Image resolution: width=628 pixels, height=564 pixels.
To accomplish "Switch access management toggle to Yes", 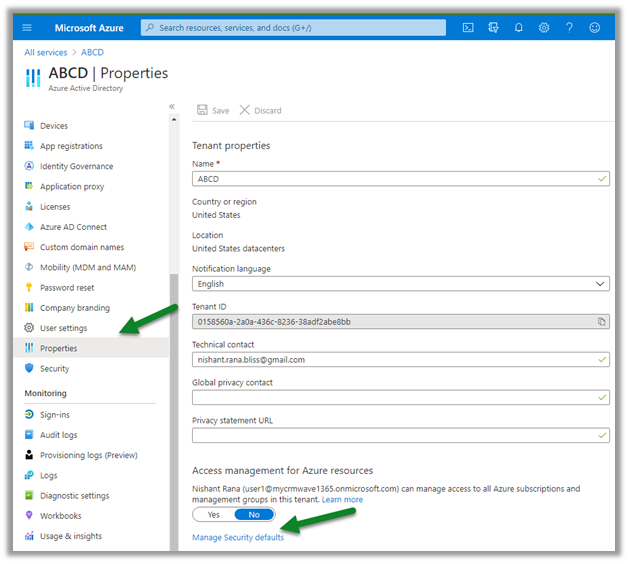I will click(213, 514).
